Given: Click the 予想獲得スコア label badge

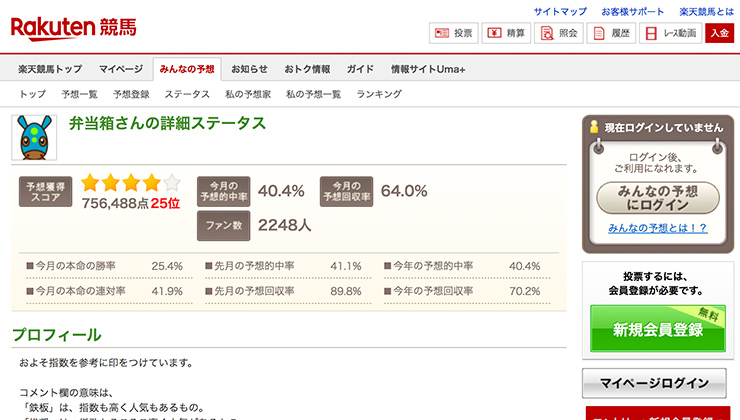Looking at the screenshot, I should pos(45,192).
